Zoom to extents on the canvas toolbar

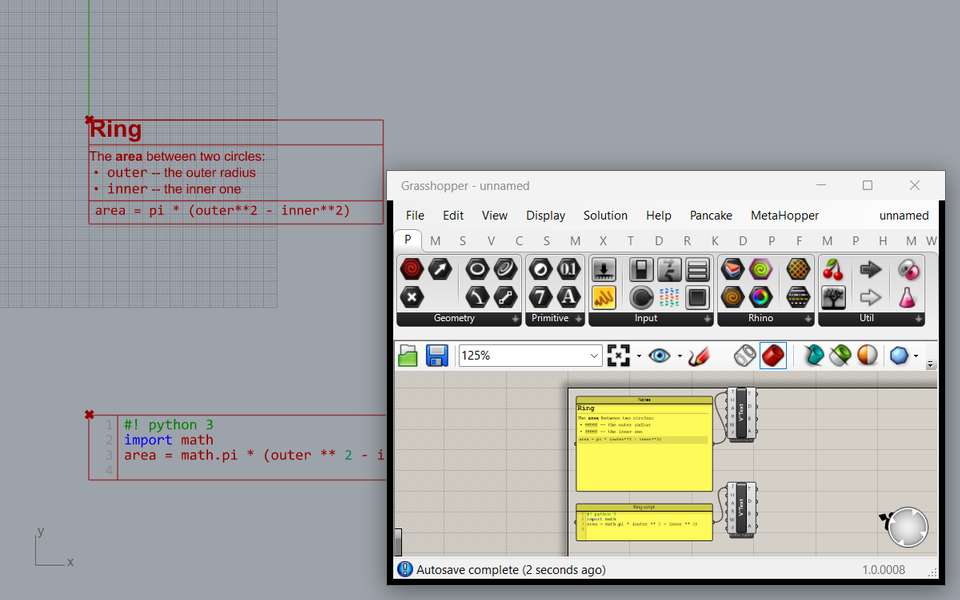[x=618, y=356]
